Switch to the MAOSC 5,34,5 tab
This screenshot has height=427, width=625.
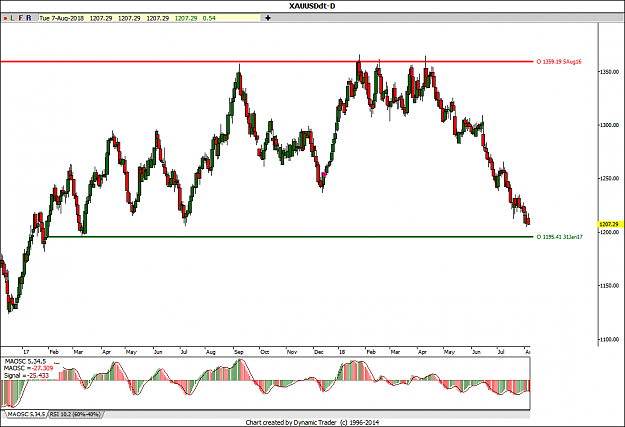pyautogui.click(x=26, y=415)
